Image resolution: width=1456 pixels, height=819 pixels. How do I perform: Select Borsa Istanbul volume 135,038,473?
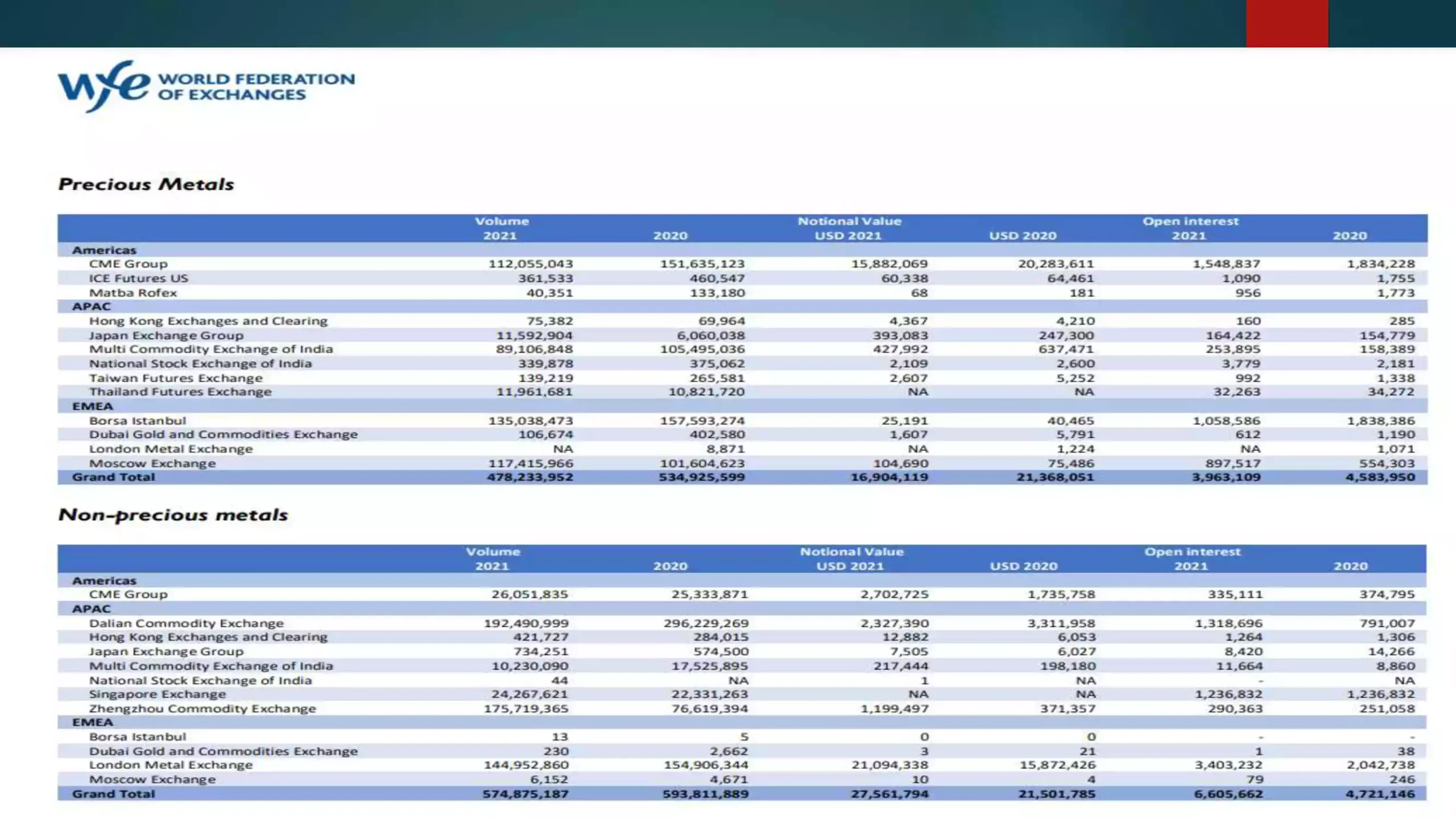pyautogui.click(x=531, y=421)
